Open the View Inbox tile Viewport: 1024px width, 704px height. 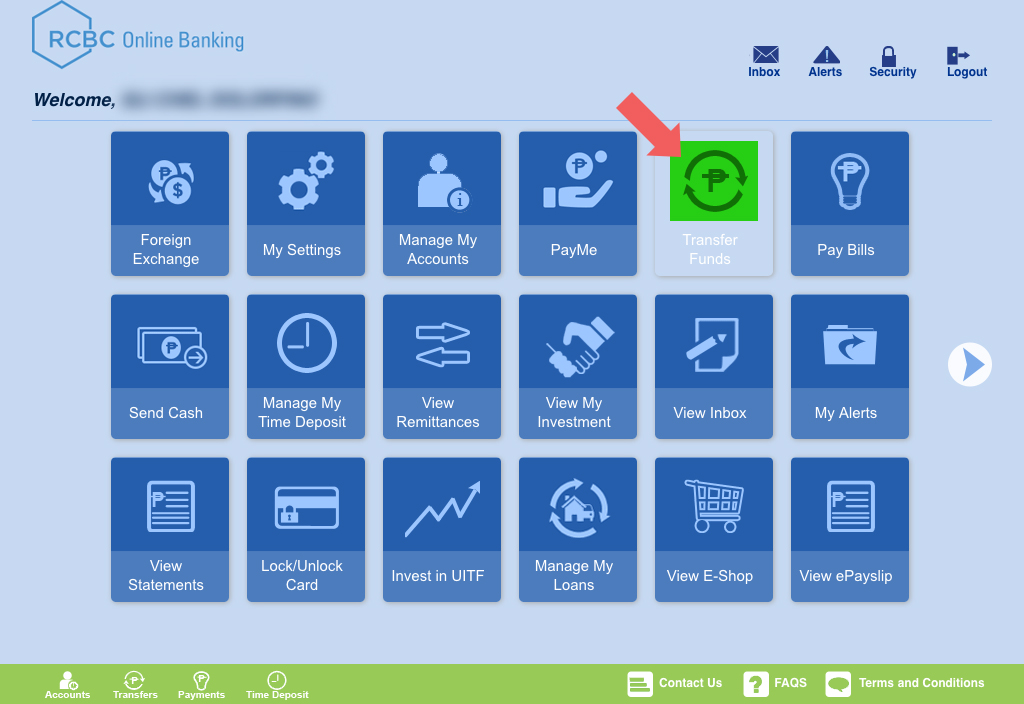point(714,366)
